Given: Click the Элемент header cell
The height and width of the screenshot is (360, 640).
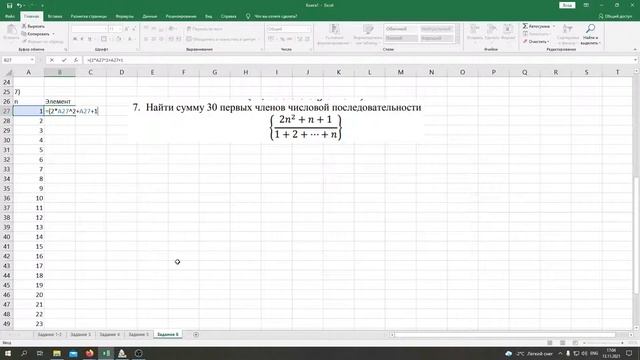Looking at the screenshot, I should [60, 101].
